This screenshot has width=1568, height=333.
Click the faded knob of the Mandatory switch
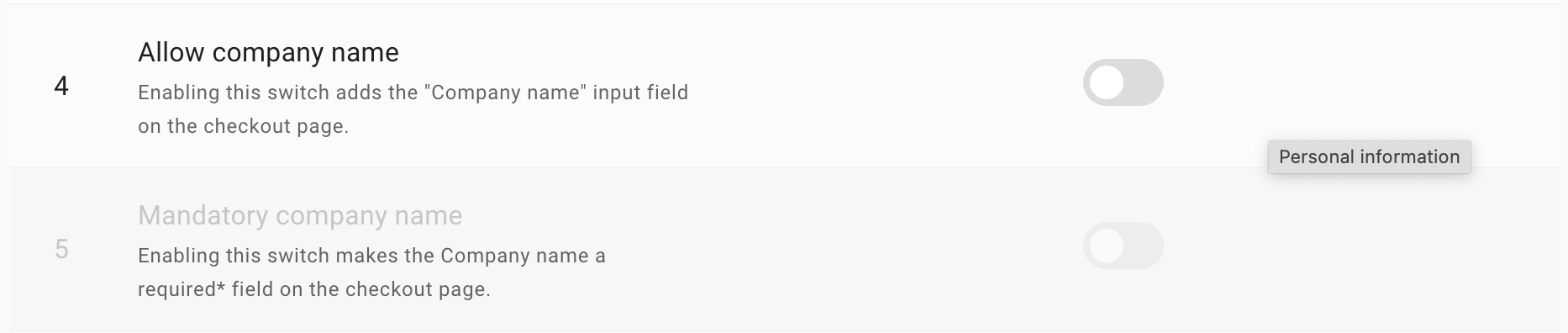click(x=1108, y=246)
